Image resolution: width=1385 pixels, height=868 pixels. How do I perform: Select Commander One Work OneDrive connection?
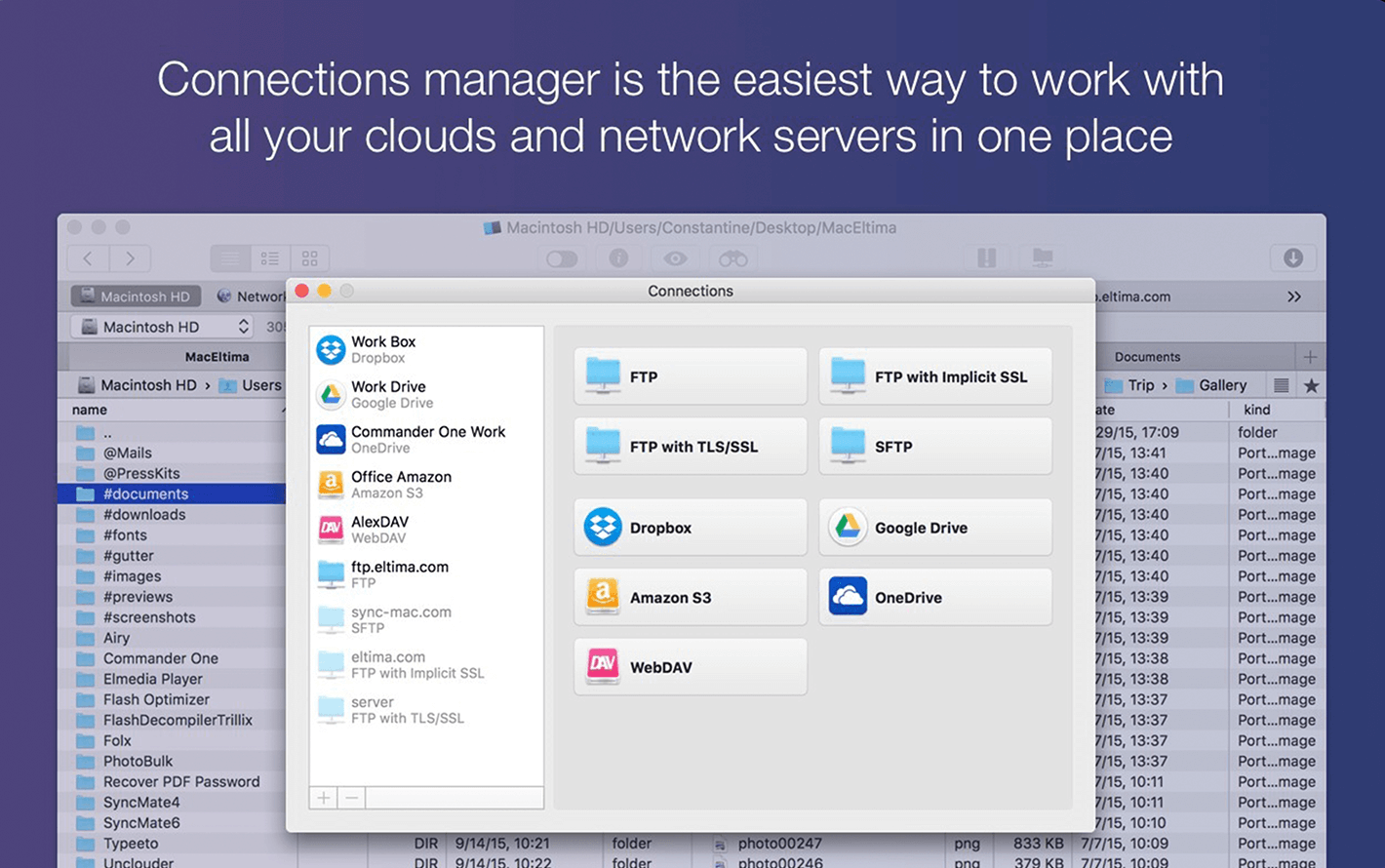click(x=426, y=439)
